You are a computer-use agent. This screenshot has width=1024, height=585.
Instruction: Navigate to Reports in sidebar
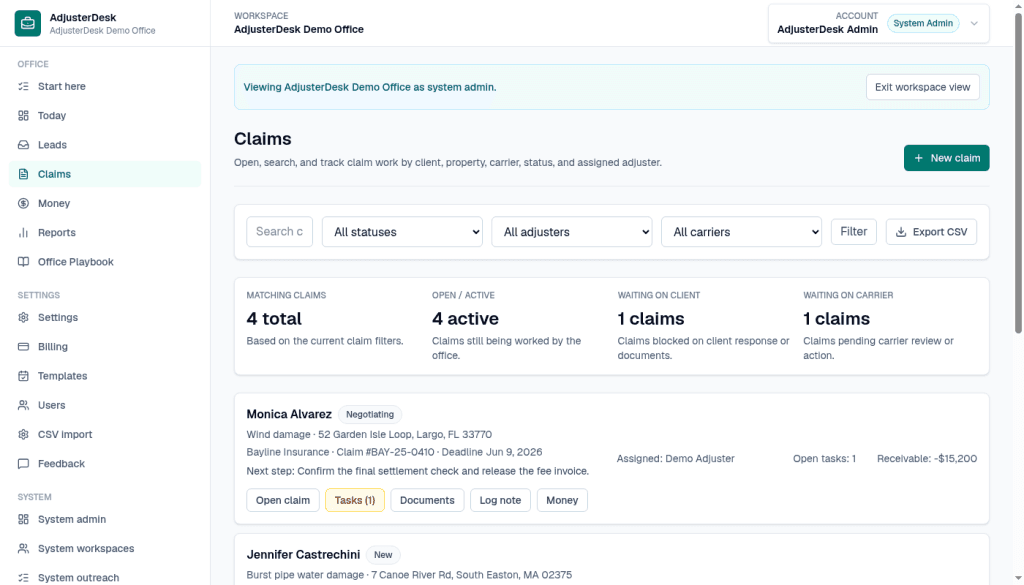(x=105, y=232)
